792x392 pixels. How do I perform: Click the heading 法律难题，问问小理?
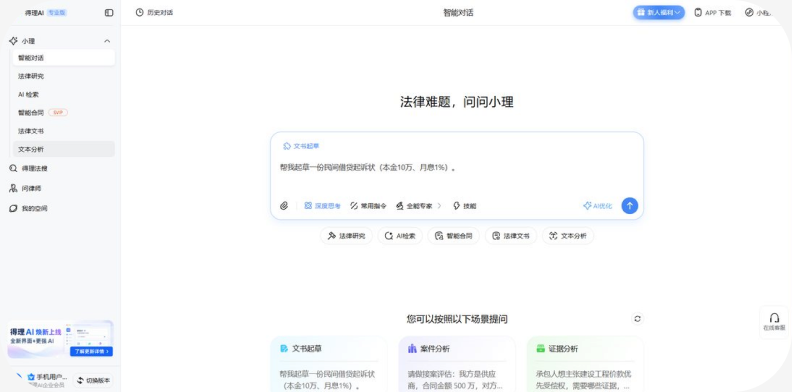click(x=457, y=102)
